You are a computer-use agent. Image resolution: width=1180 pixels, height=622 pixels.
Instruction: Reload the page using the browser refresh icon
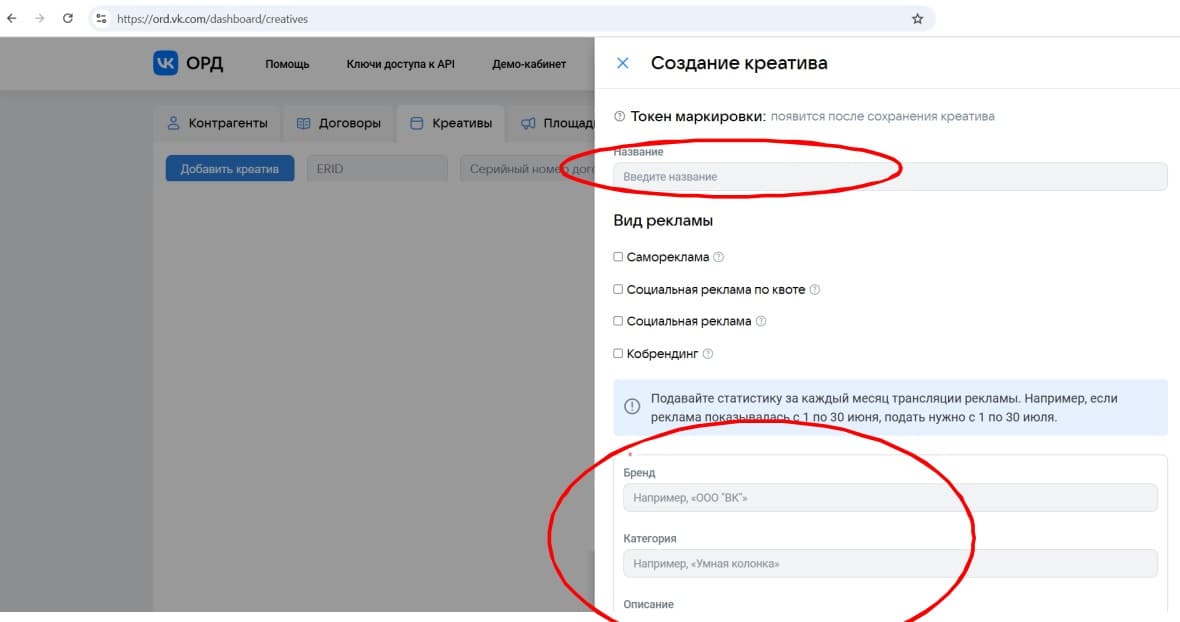[68, 19]
